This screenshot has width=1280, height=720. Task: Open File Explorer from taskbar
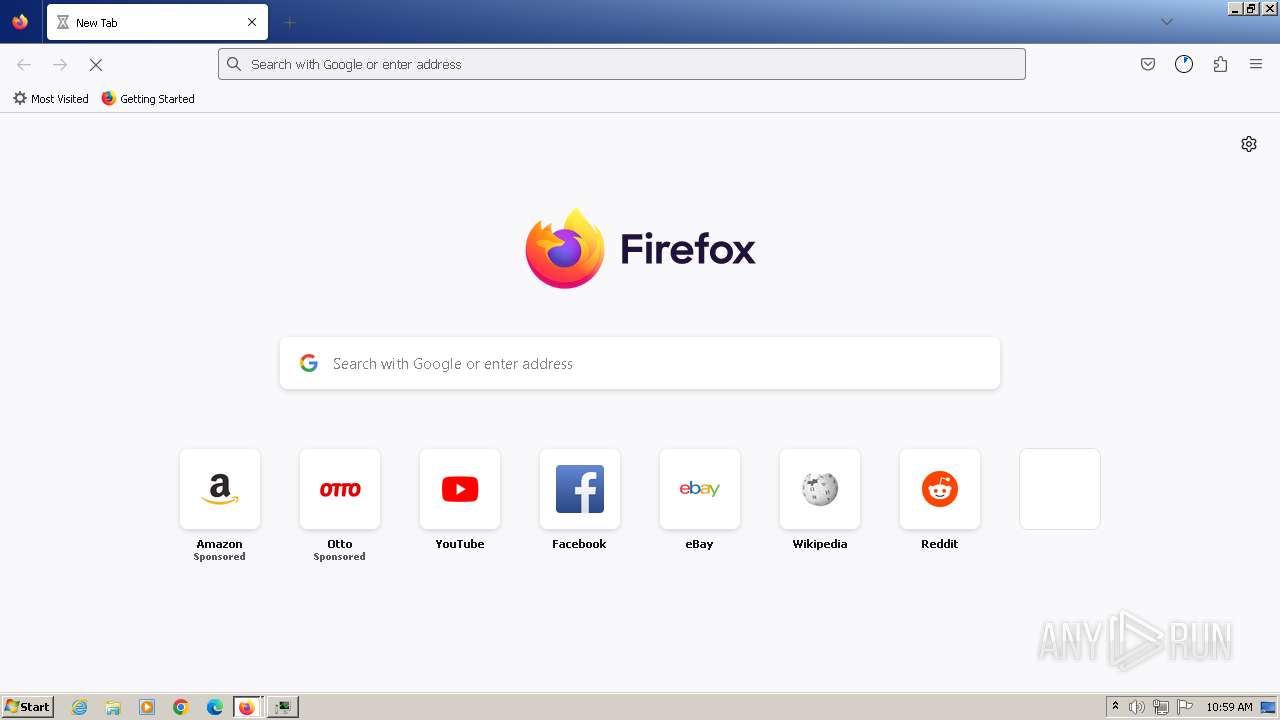click(x=113, y=707)
